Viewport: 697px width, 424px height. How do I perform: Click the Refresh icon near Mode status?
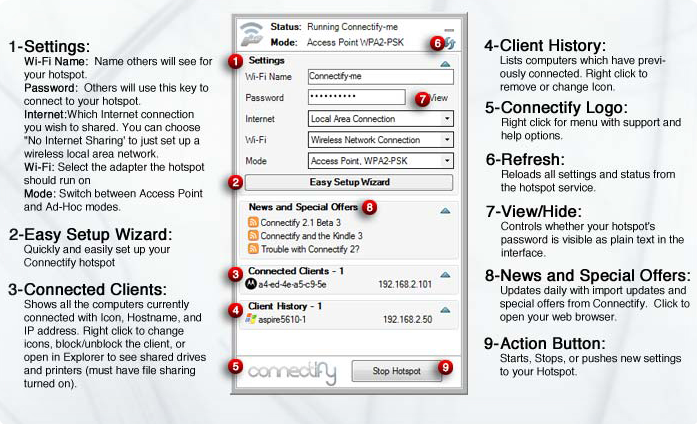pos(450,43)
